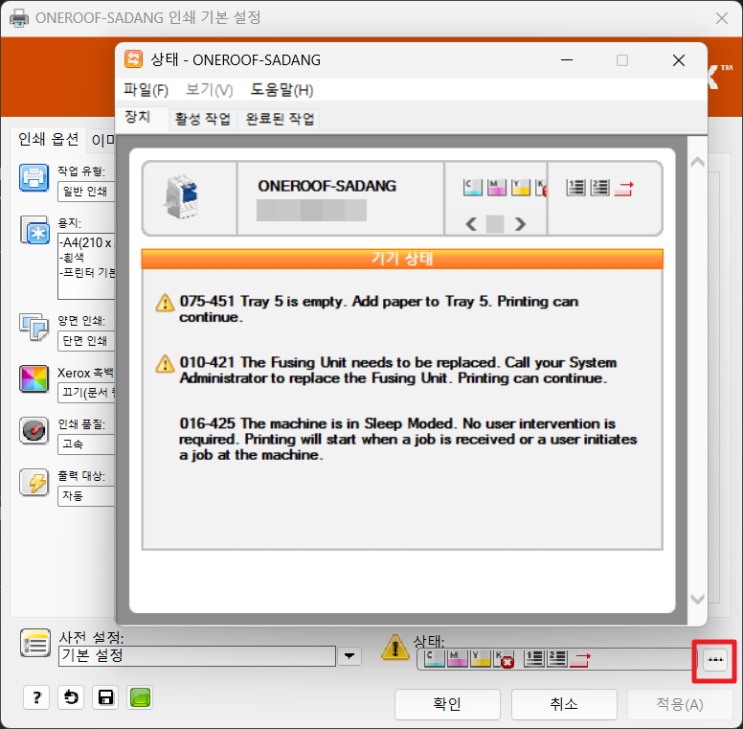The height and width of the screenshot is (729, 743).
Task: Click the 용지 A4 paper summary box
Action: point(86,266)
